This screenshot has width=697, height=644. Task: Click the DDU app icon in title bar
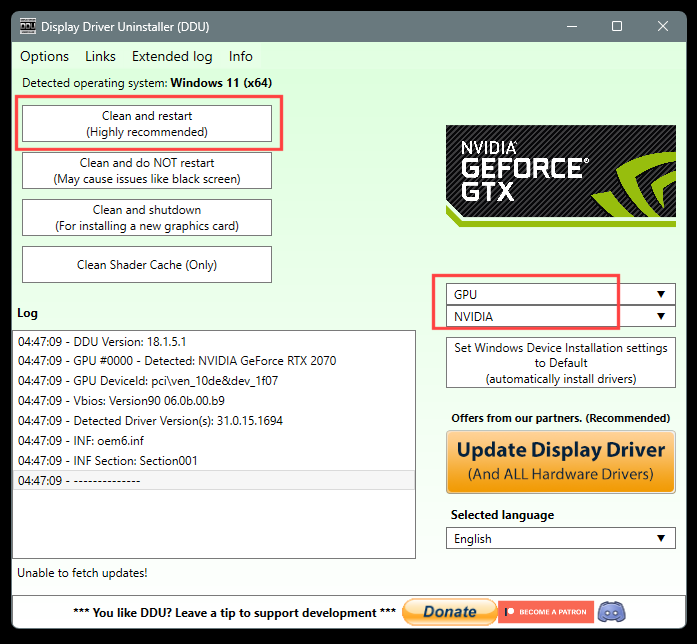(x=28, y=26)
